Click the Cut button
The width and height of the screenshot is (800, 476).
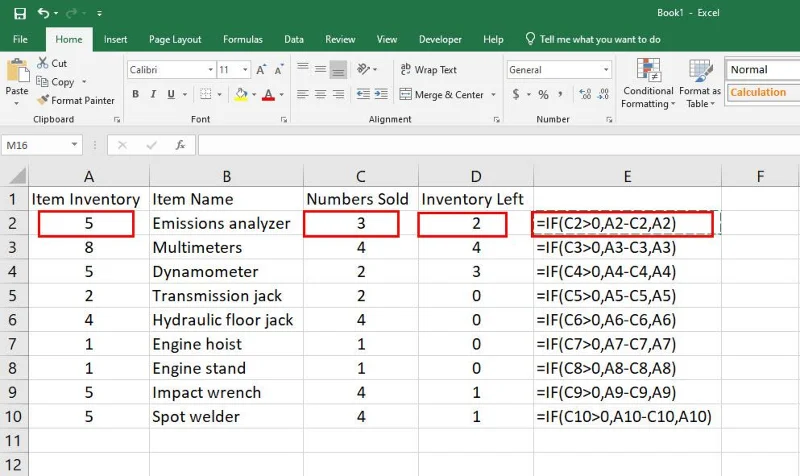[x=52, y=63]
